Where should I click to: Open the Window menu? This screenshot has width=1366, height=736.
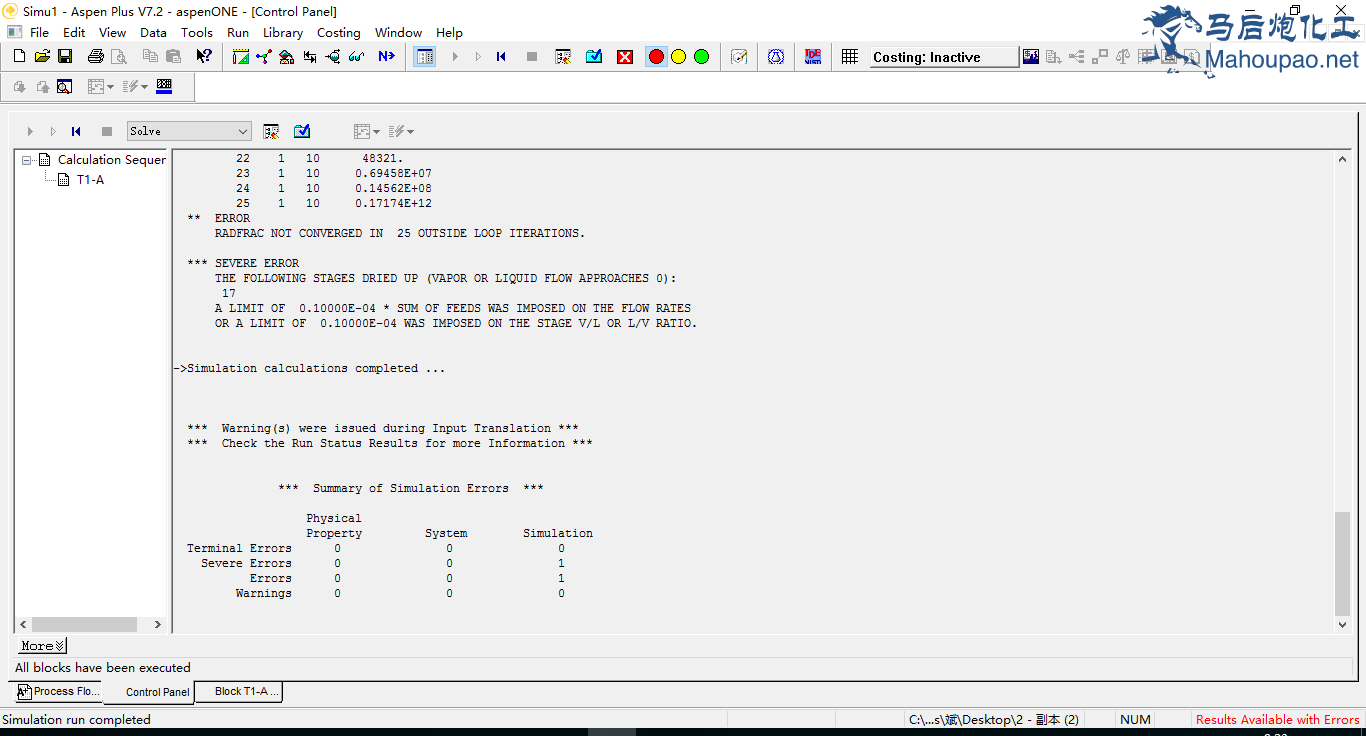(x=398, y=32)
